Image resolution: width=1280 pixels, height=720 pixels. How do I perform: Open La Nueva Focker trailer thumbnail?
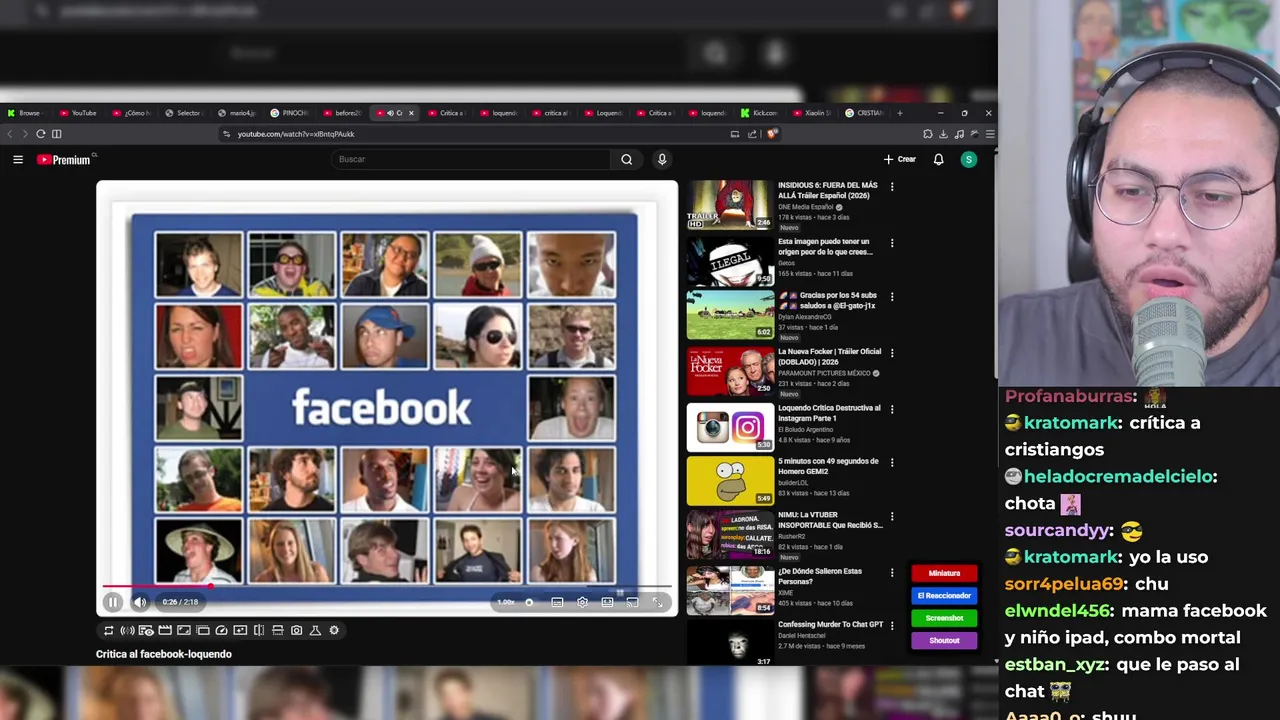(730, 372)
